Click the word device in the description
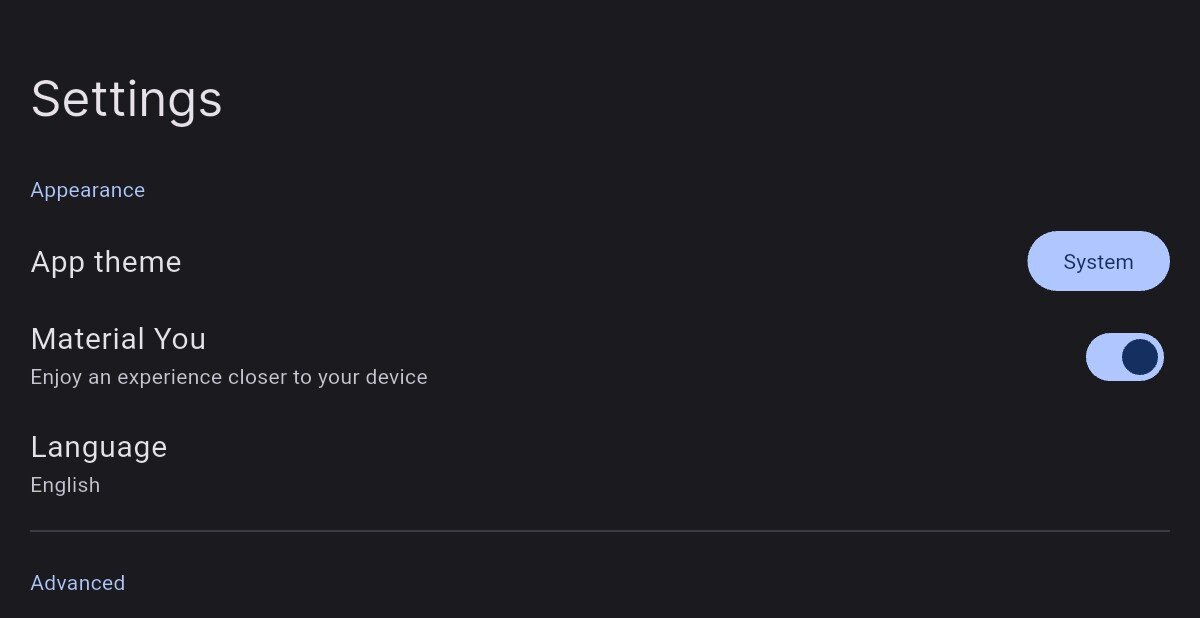The height and width of the screenshot is (618, 1200). 398,378
